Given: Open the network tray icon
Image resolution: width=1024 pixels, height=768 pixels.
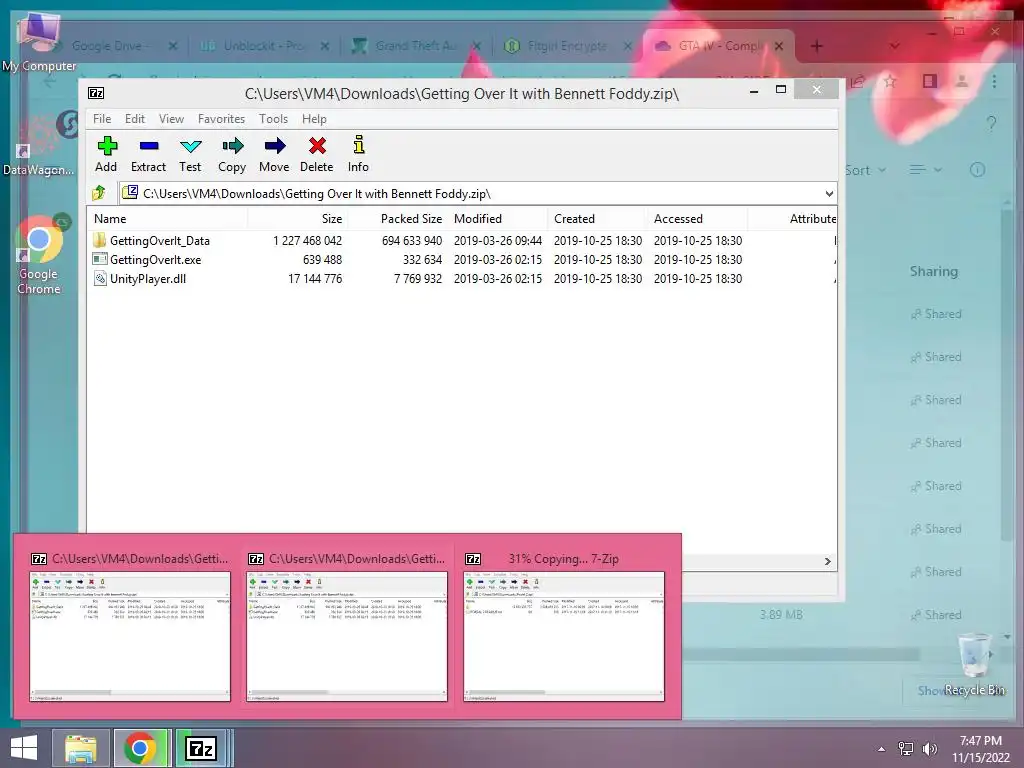Looking at the screenshot, I should [906, 748].
